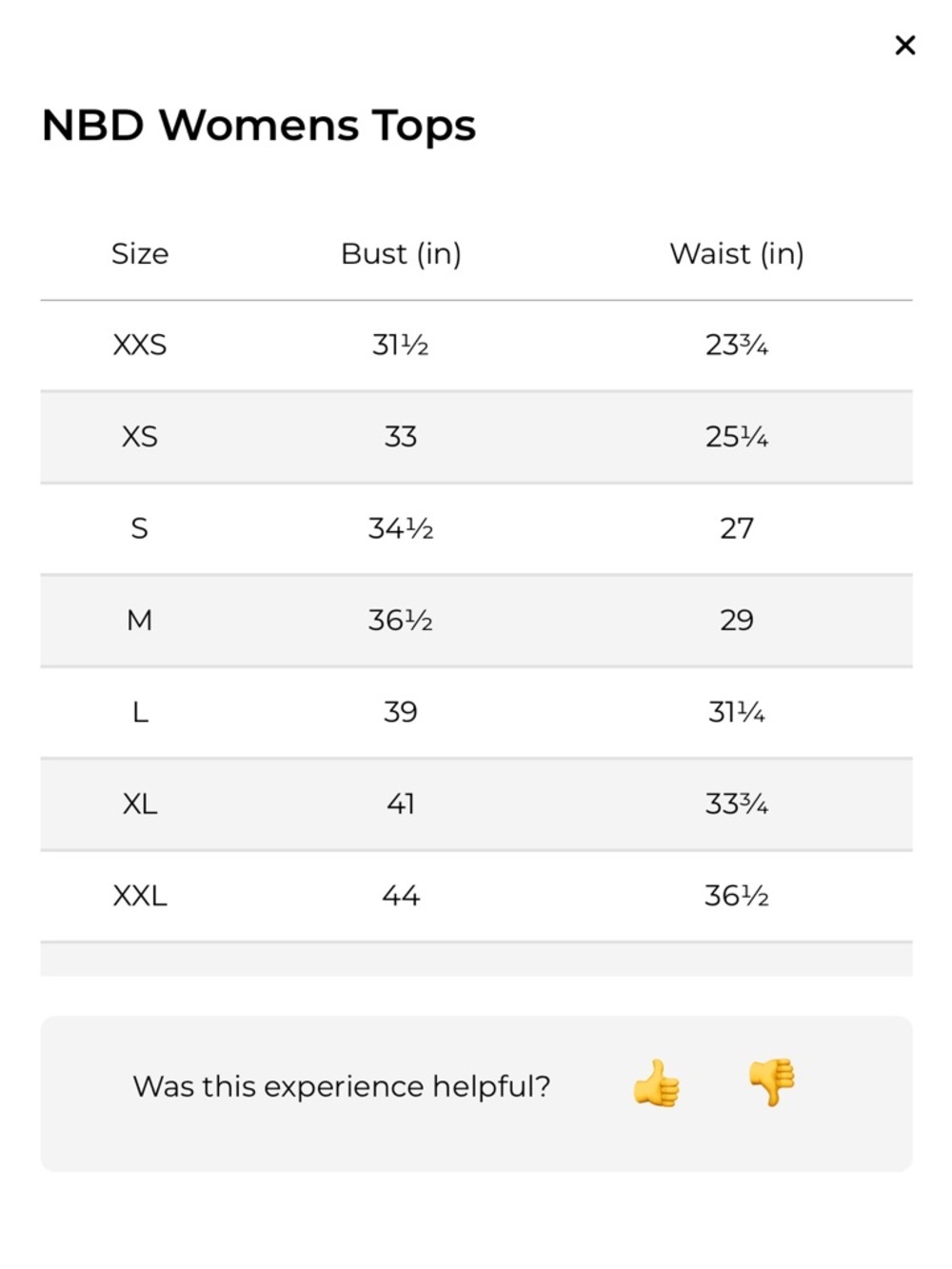
Task: Click the XS size row label
Action: pyautogui.click(x=140, y=437)
